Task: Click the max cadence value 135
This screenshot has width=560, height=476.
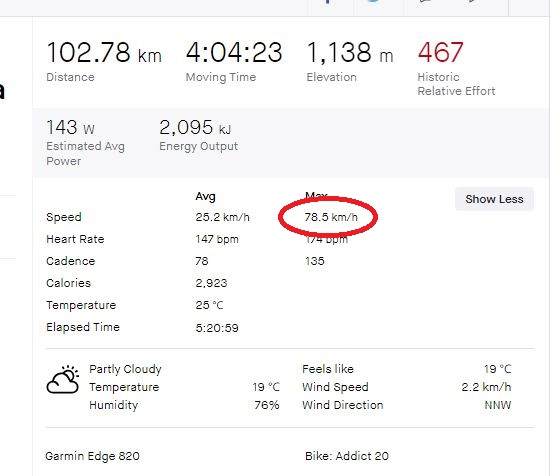Action: coord(315,261)
